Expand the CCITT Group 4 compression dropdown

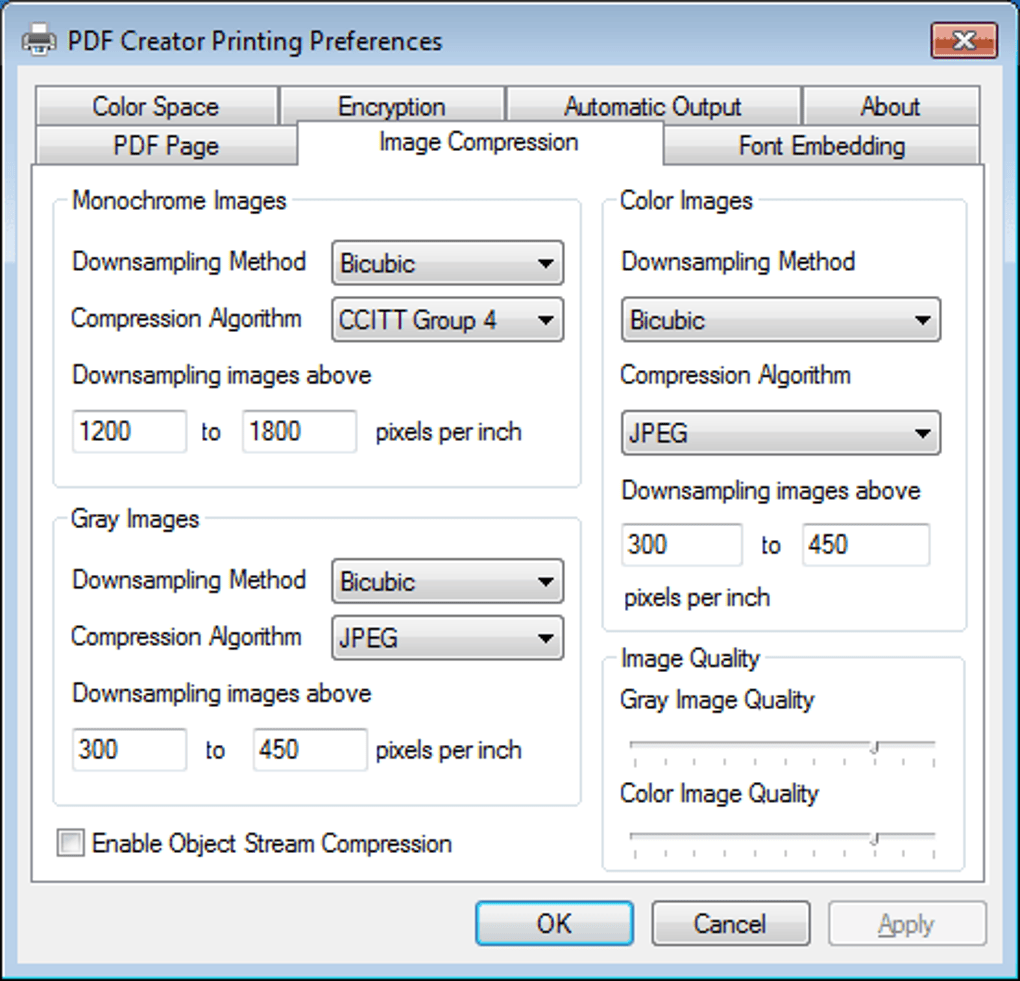pyautogui.click(x=447, y=321)
